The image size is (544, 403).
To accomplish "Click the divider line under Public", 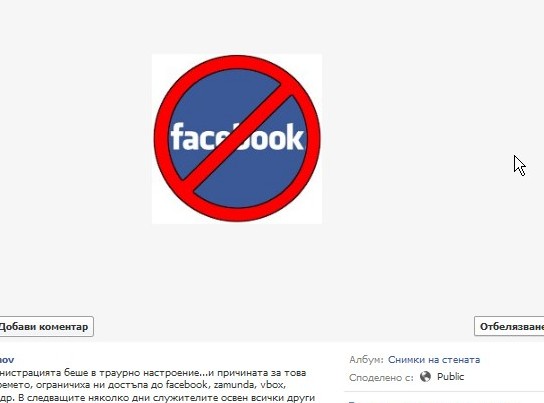I will tap(444, 392).
